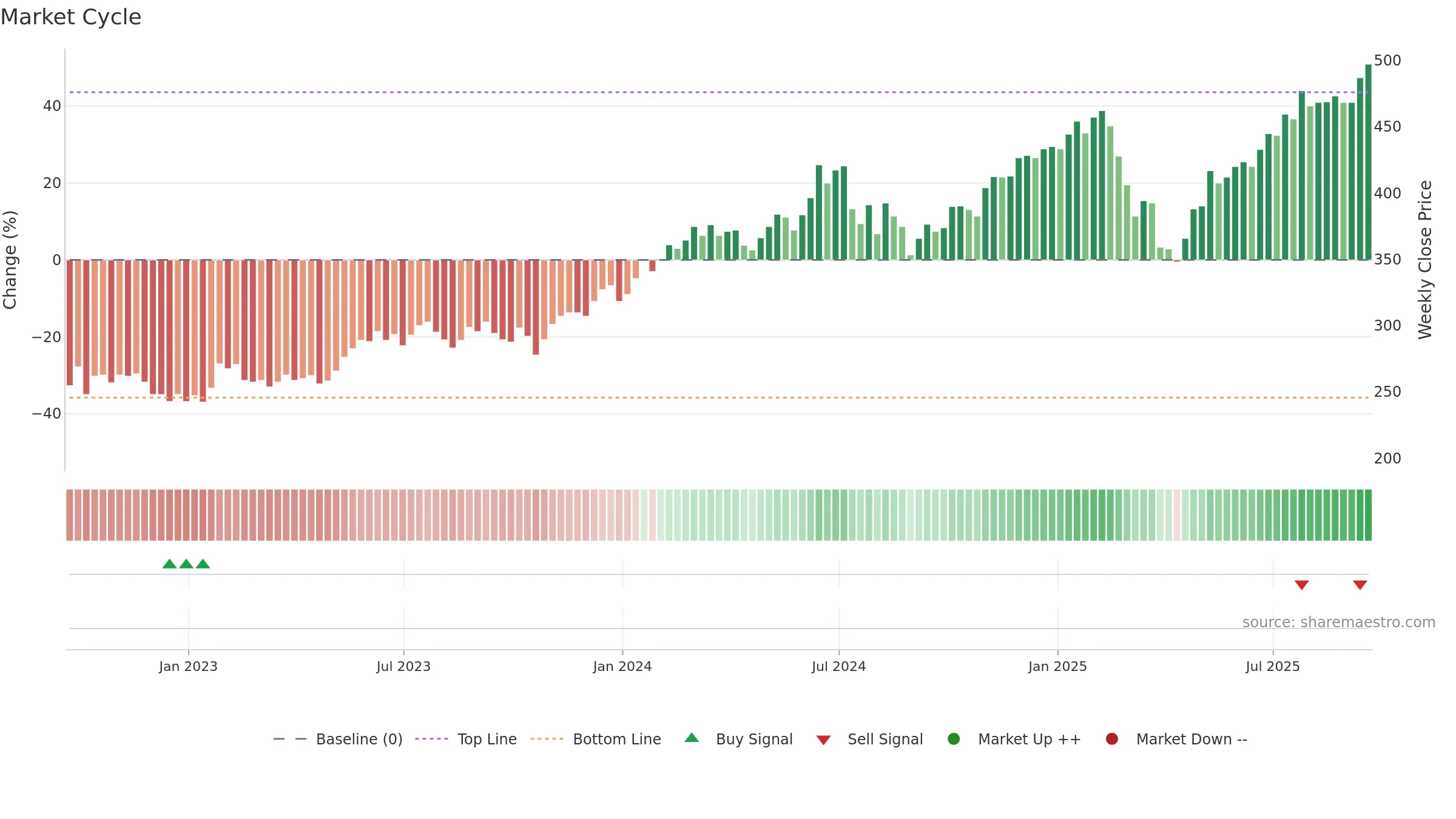Select the first sell signal marker after Jul 2025
The image size is (1456, 819).
[1302, 585]
